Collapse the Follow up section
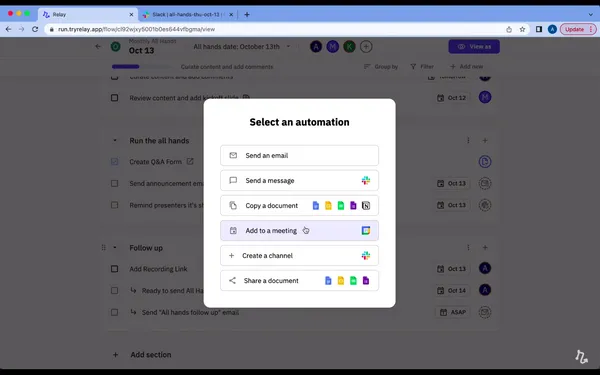 click(115, 248)
